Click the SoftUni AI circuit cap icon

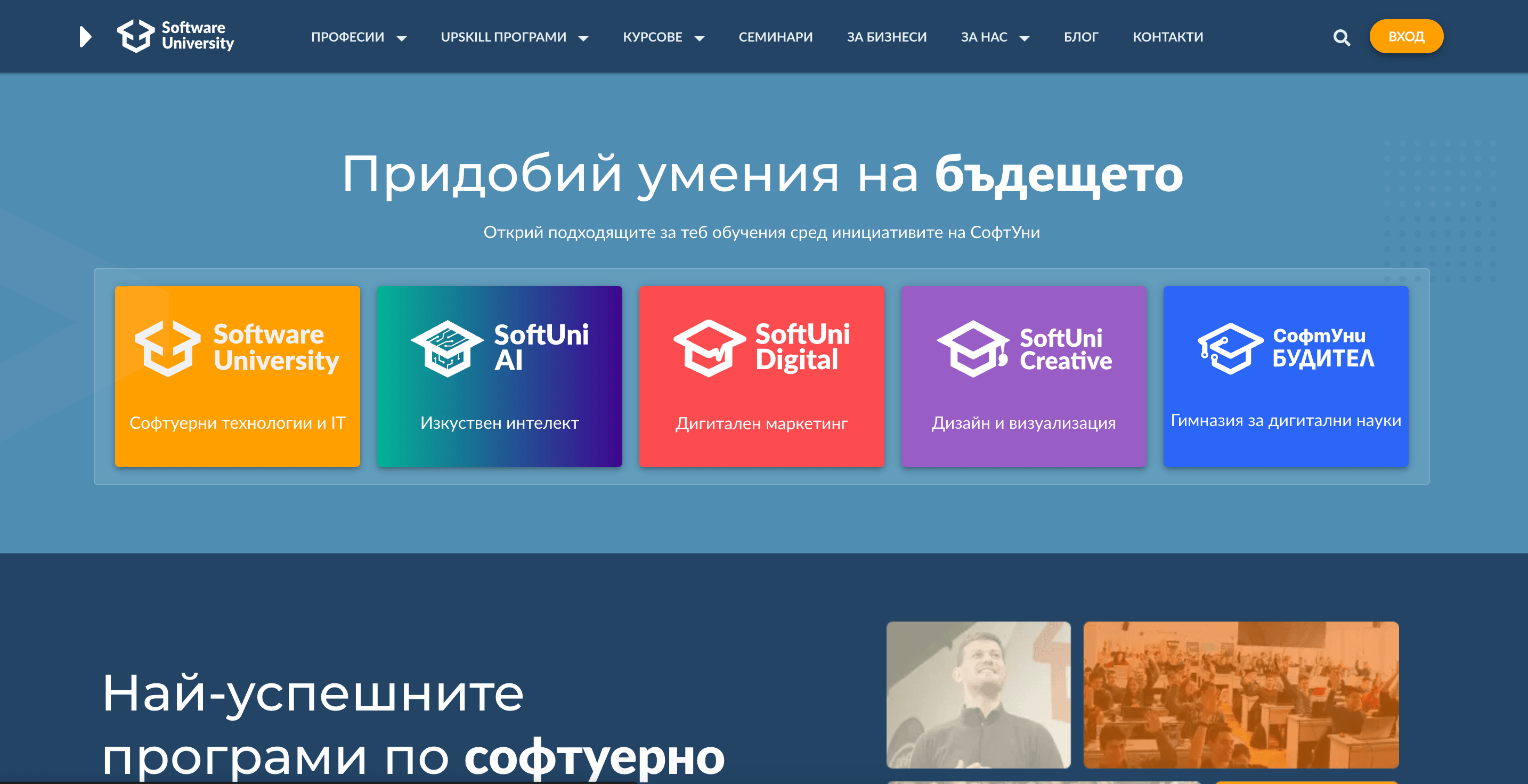[x=447, y=348]
